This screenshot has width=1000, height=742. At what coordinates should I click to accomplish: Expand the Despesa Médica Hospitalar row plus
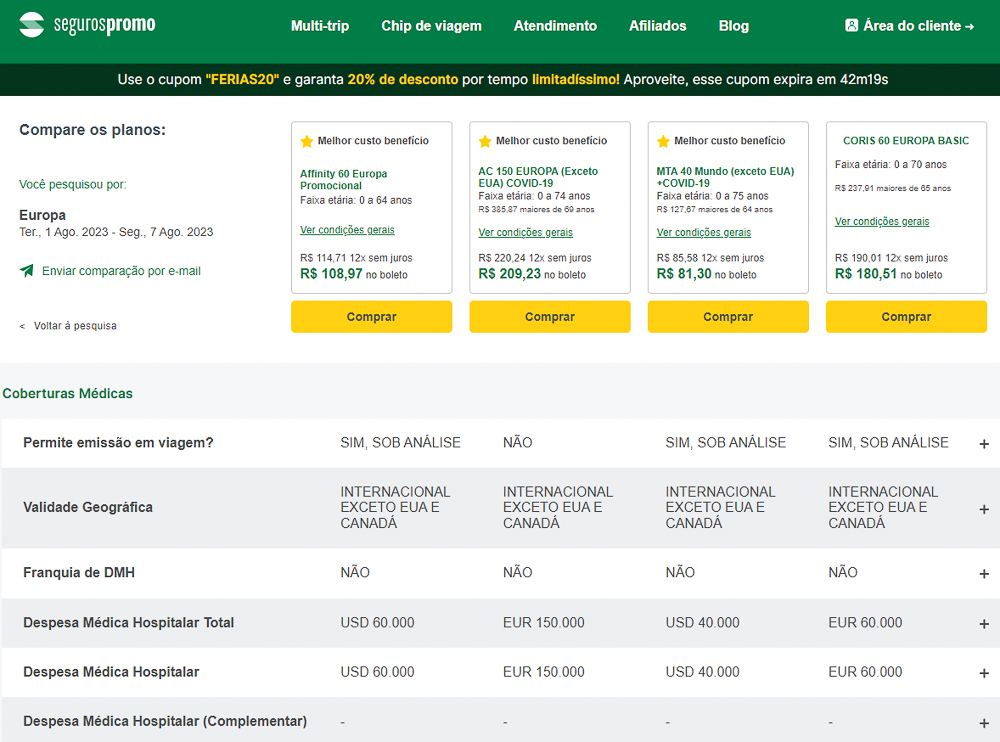(x=984, y=674)
